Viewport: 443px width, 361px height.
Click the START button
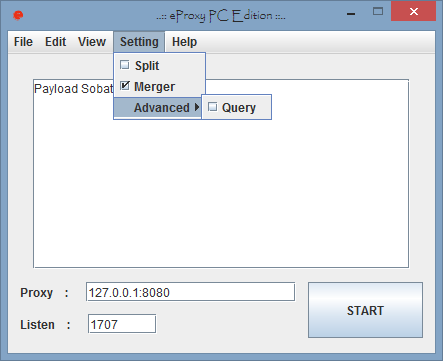point(365,310)
